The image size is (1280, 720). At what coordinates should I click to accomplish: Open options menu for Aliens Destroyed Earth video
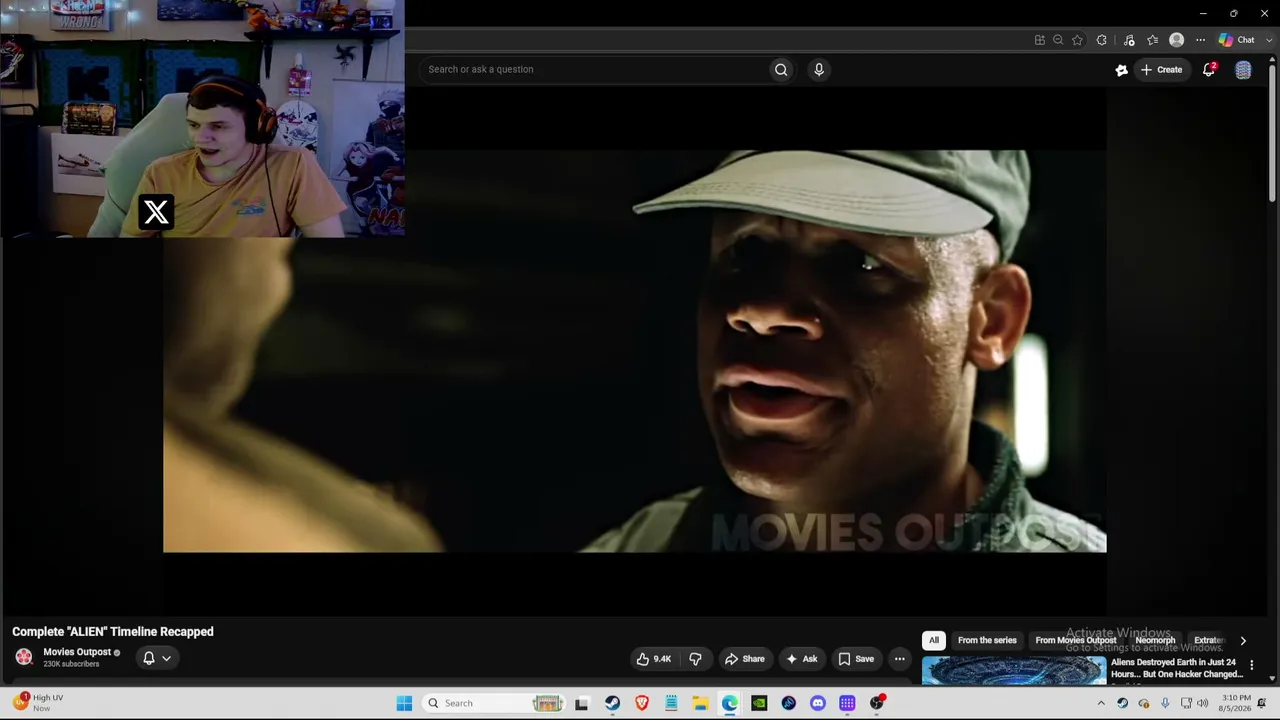pyautogui.click(x=1251, y=665)
